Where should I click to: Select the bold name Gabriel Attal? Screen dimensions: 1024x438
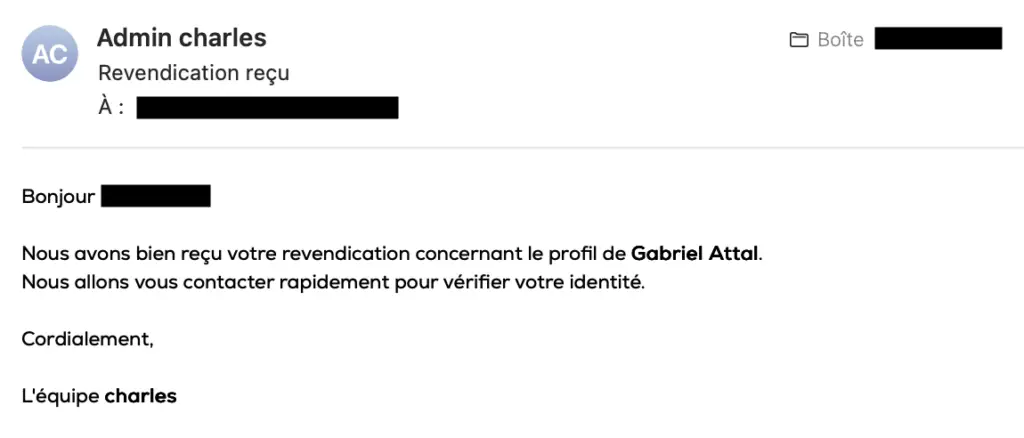(x=694, y=253)
